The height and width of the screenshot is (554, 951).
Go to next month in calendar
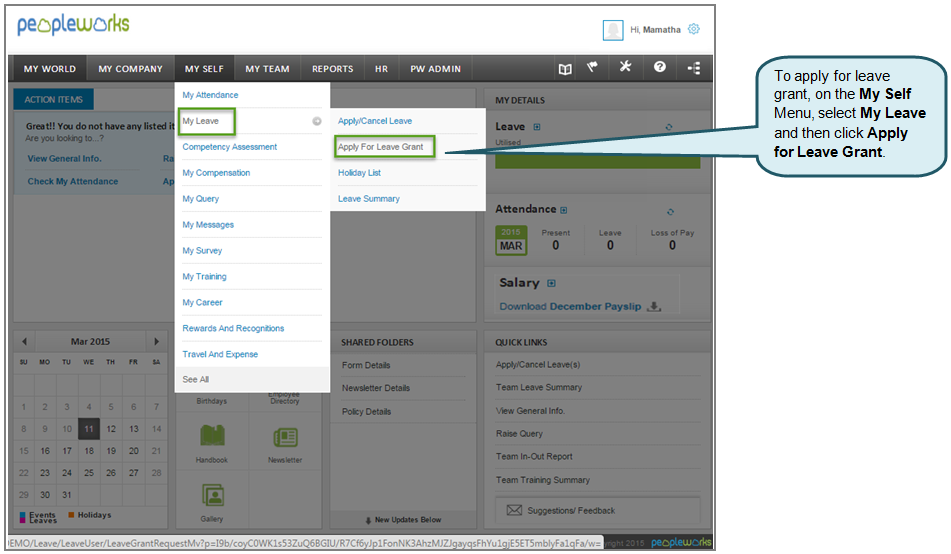tap(156, 341)
